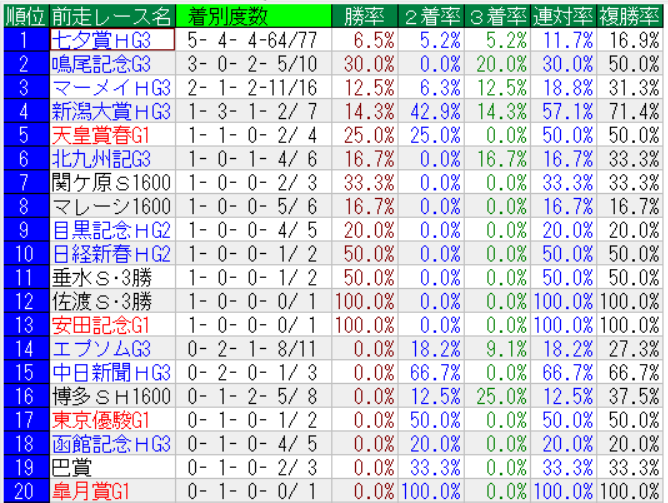The image size is (668, 503).
Task: Click the 5- 4- 4-64/77 record cell
Action: [x=253, y=40]
